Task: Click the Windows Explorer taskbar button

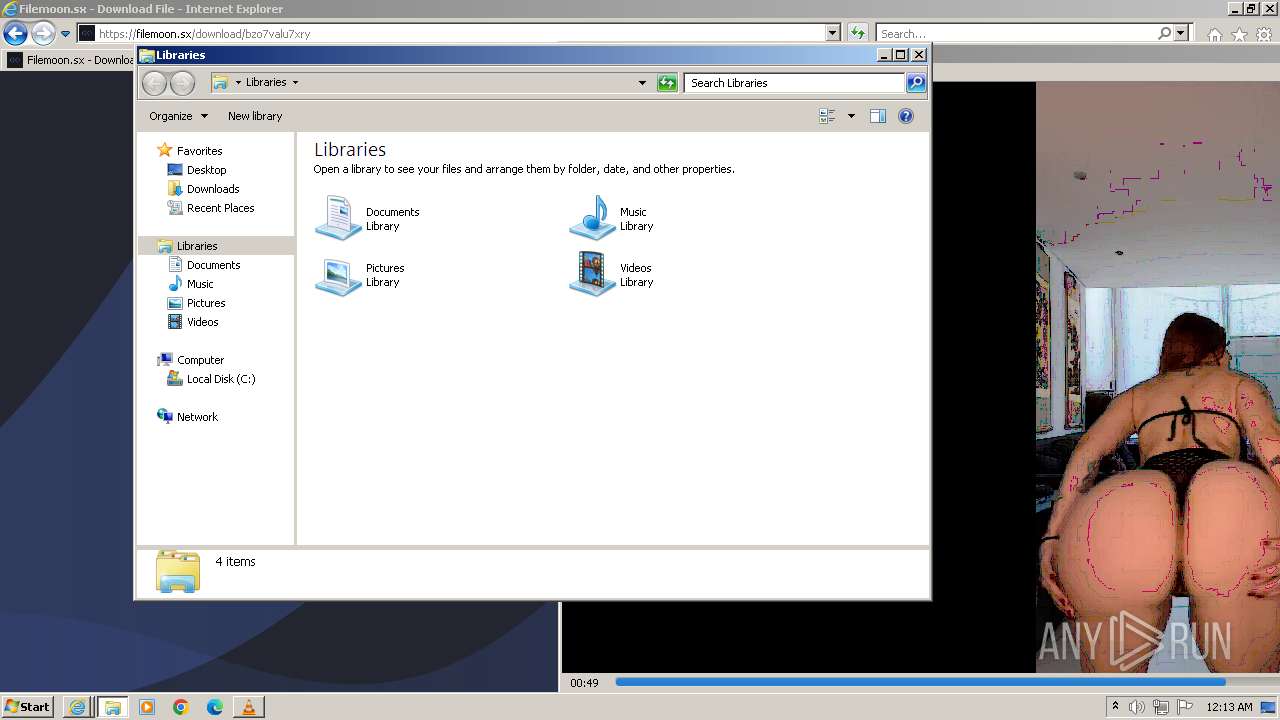Action: (112, 707)
